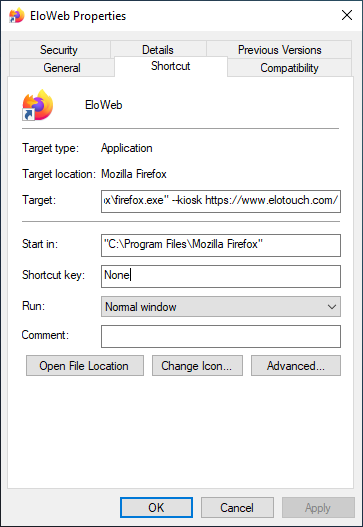Confirm with the OK button
Screen dimensions: 363x527
click(x=156, y=508)
